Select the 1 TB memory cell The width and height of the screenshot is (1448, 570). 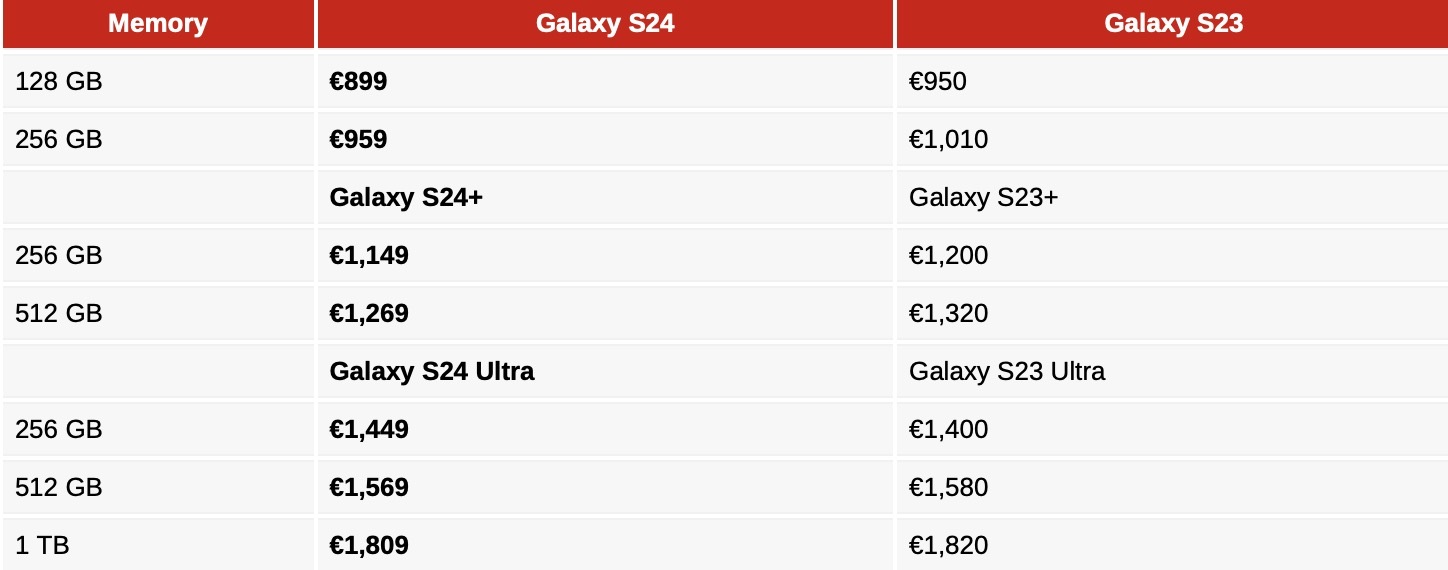tap(42, 545)
